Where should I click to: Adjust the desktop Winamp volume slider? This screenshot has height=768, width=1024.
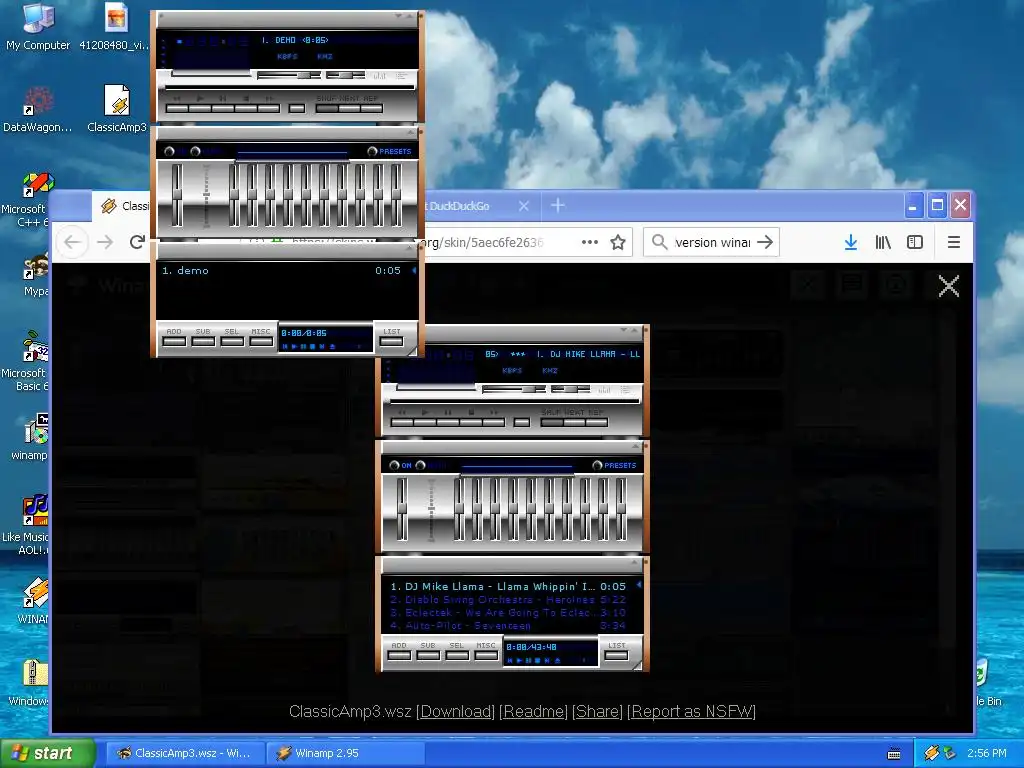288,76
